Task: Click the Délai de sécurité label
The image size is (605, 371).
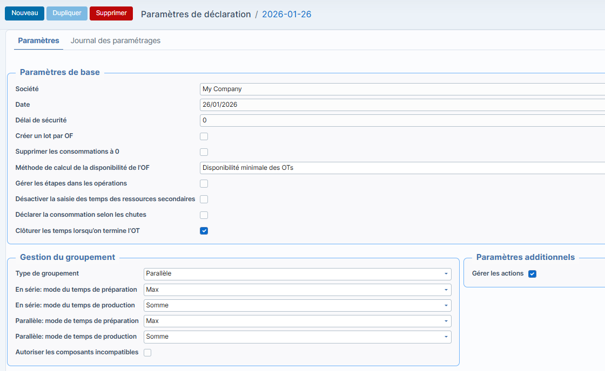Action: [41, 120]
